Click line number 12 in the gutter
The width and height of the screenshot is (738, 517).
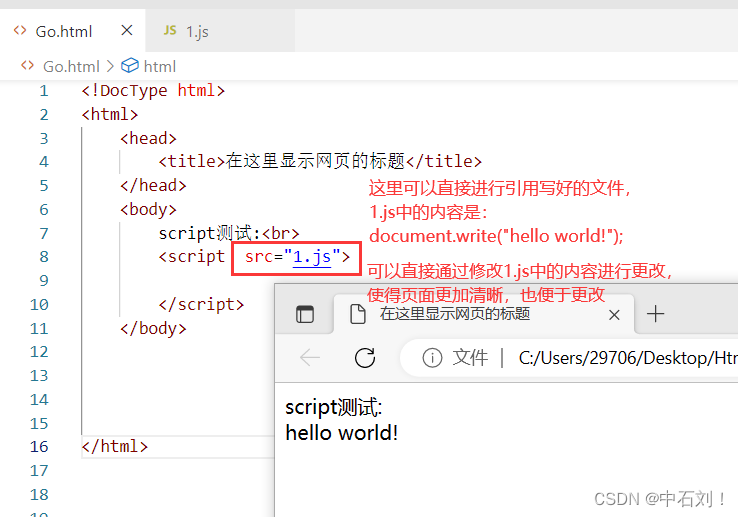[x=39, y=352]
